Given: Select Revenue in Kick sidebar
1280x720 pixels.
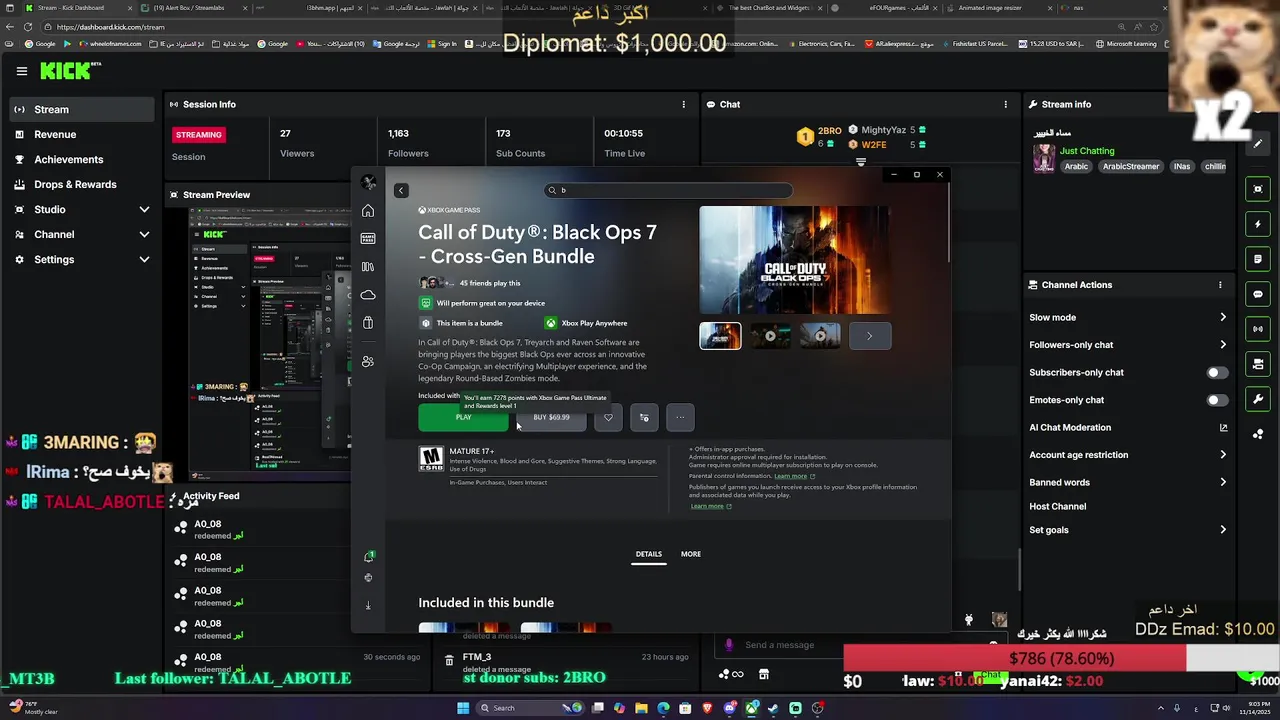Looking at the screenshot, I should click(81, 134).
